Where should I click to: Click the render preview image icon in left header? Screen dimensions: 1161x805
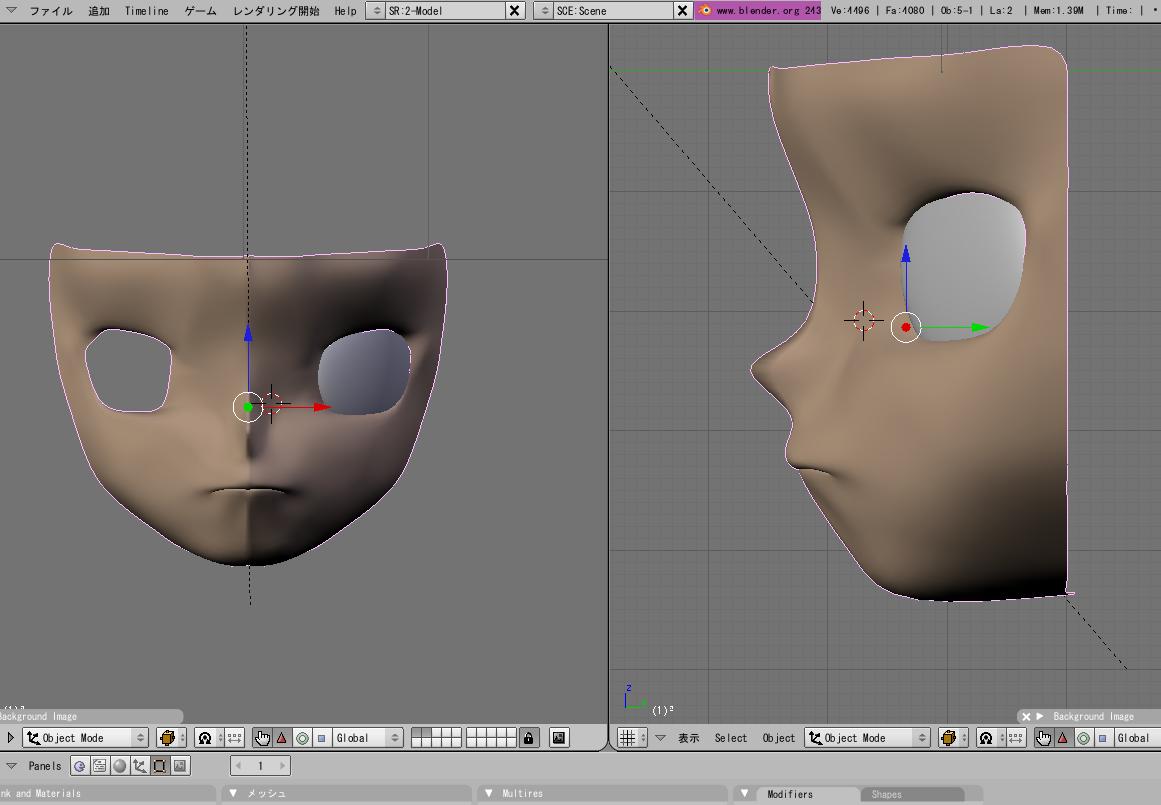click(x=559, y=738)
